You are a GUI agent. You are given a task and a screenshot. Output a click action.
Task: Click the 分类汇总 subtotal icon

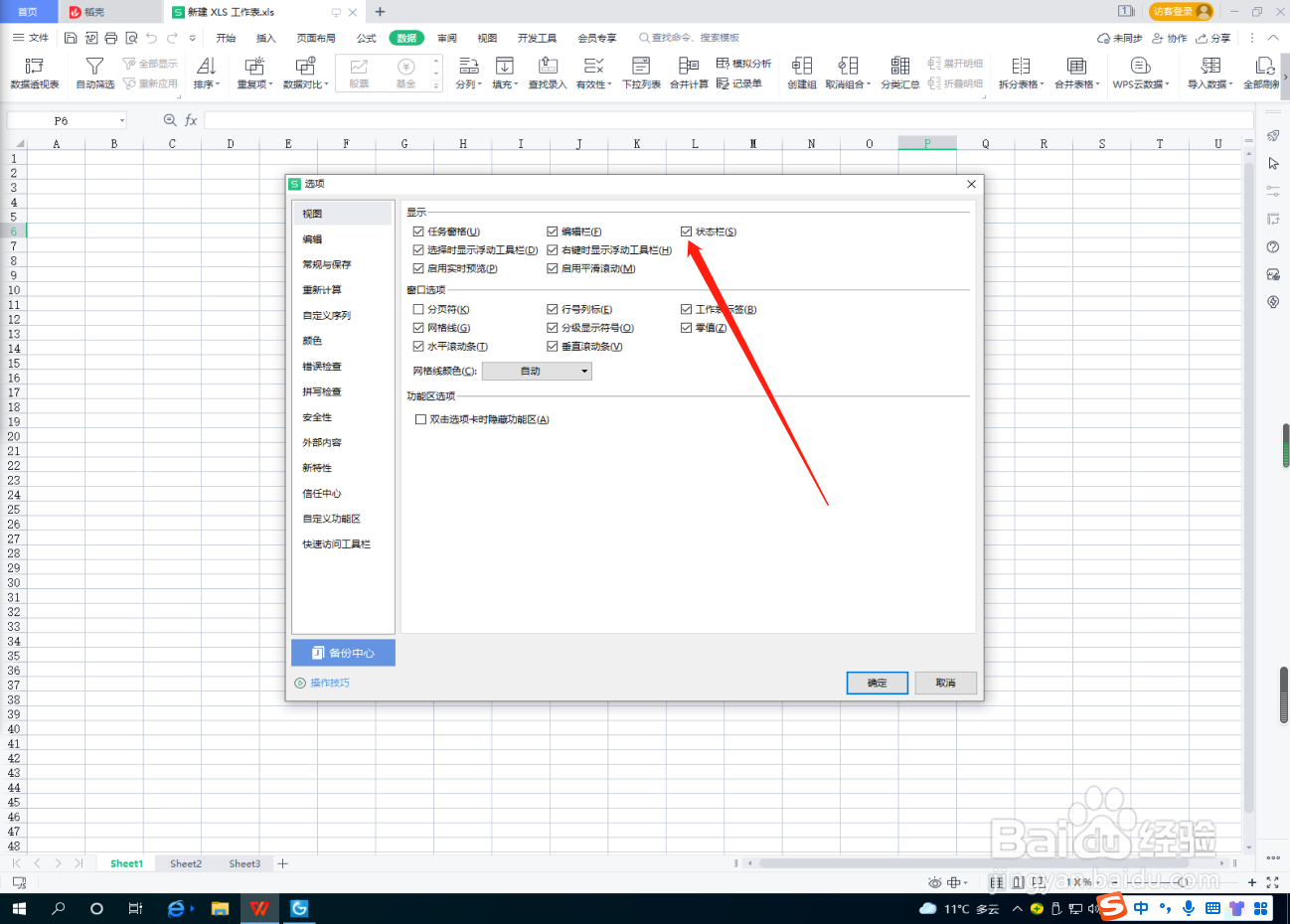click(899, 66)
